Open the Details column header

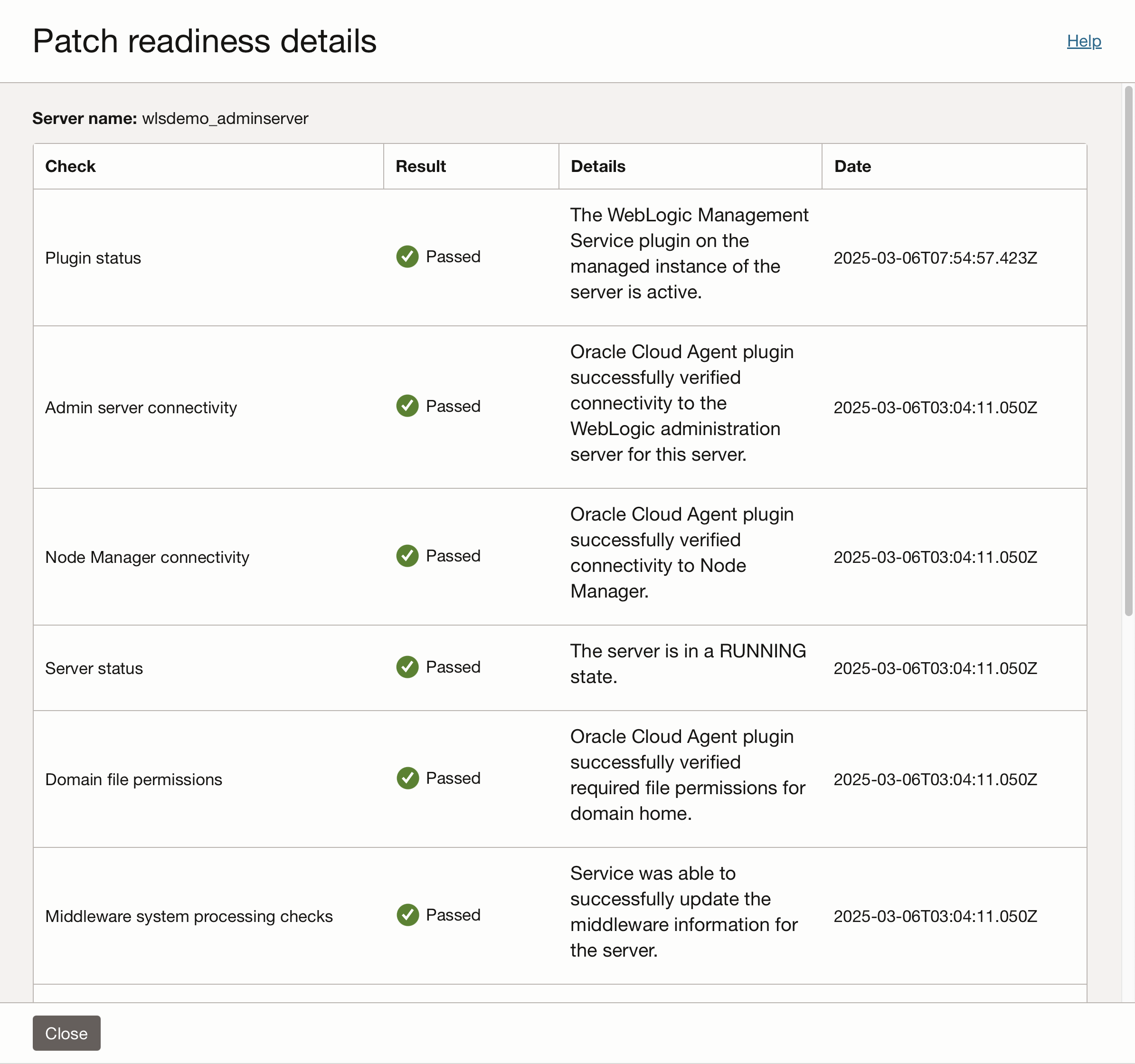click(598, 166)
